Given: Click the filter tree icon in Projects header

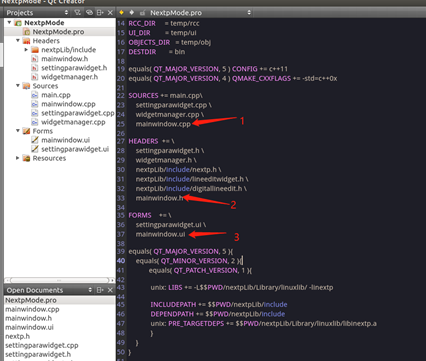Looking at the screenshot, I should 77,13.
